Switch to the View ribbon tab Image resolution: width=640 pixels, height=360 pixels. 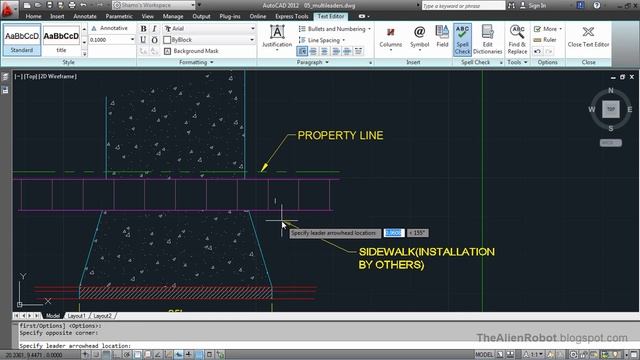pos(147,16)
